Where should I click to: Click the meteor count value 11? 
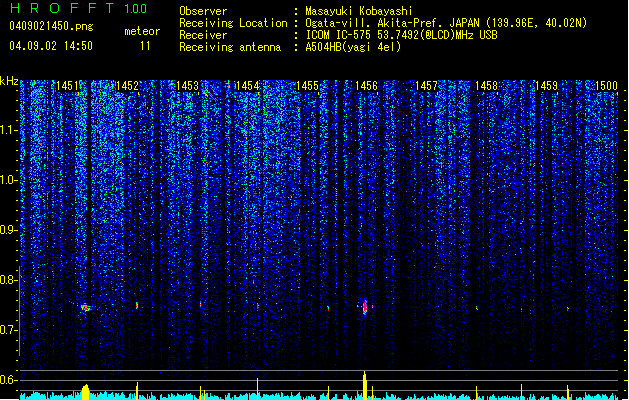point(145,46)
